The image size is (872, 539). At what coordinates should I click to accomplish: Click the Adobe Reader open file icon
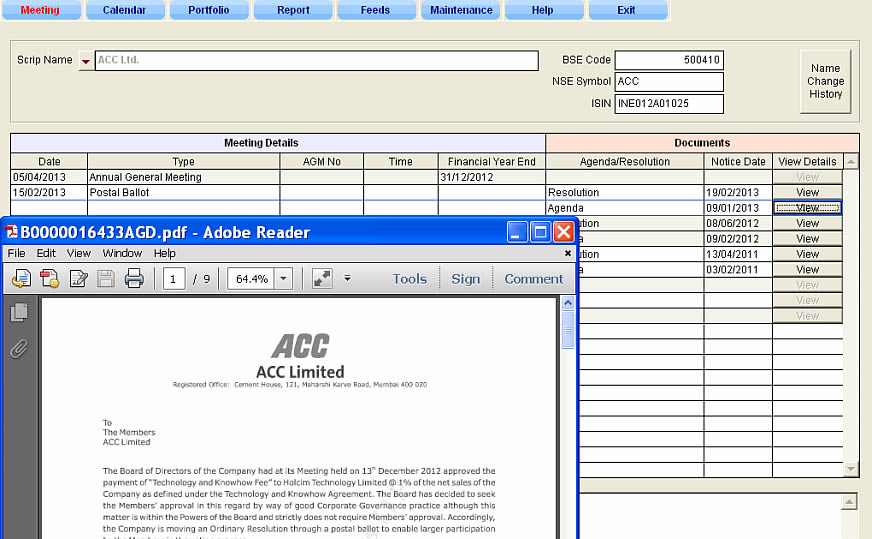[x=21, y=278]
